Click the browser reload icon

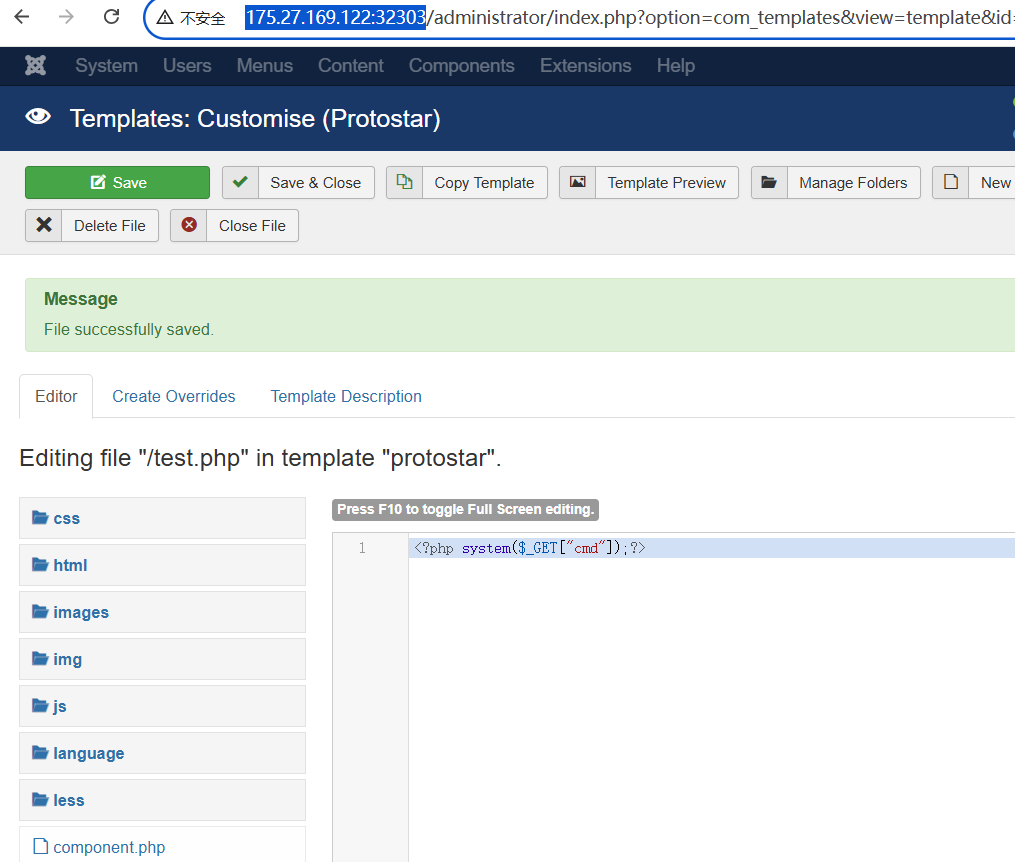(111, 17)
